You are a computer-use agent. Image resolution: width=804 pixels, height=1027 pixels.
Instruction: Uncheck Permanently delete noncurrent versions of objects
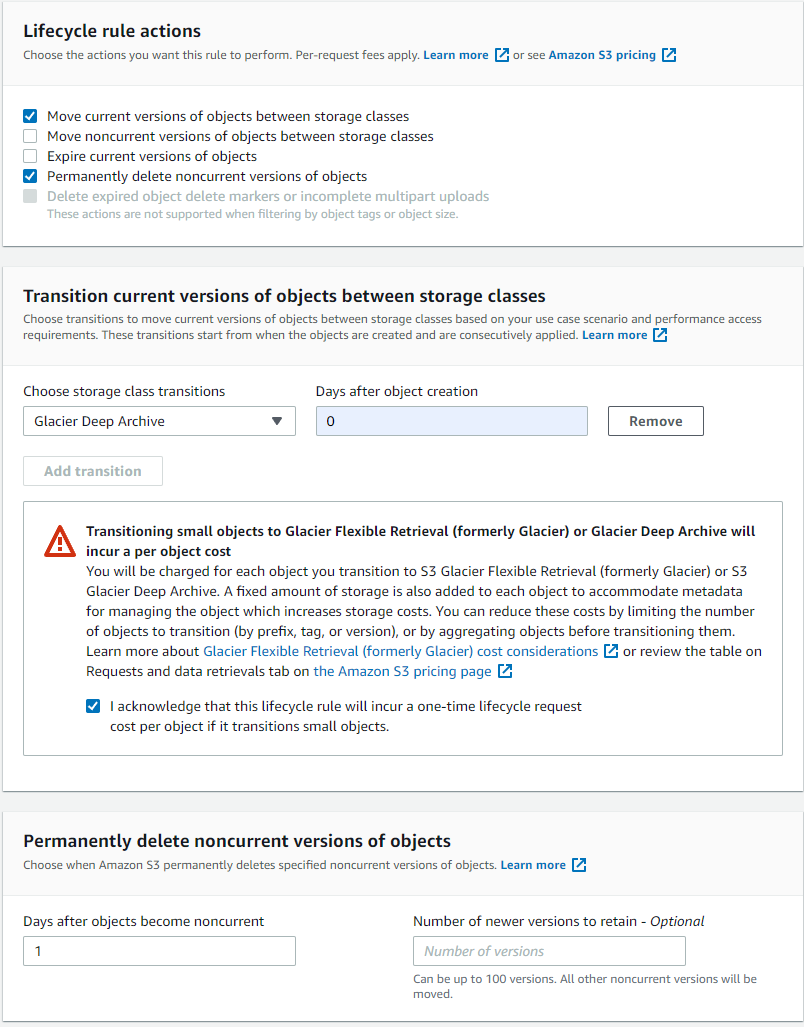(x=30, y=176)
